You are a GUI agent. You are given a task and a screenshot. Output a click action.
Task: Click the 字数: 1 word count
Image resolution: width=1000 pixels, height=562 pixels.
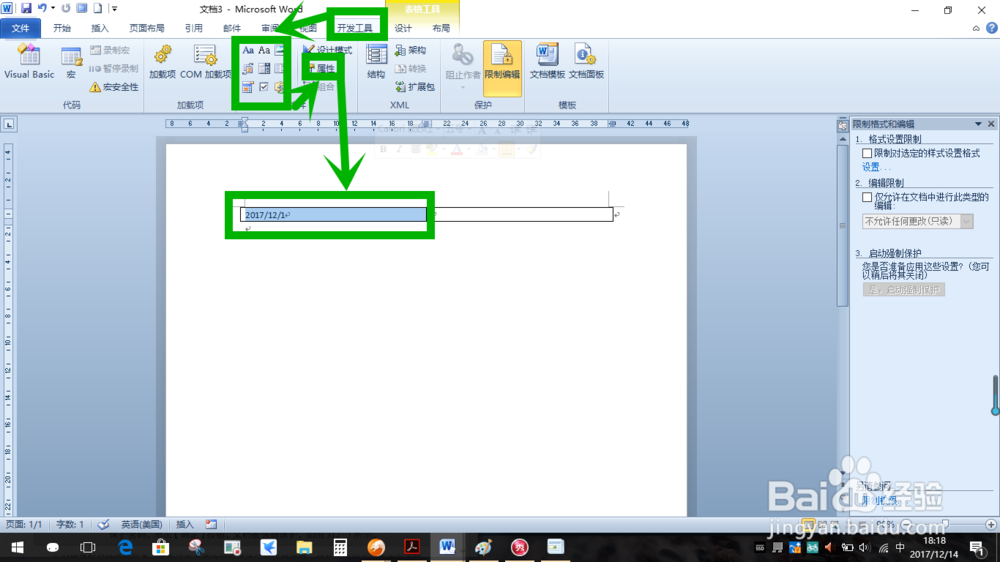pos(70,524)
